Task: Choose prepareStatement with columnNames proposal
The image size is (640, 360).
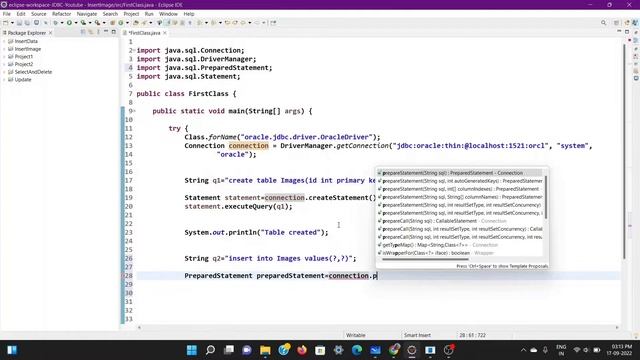Action: tap(460, 197)
